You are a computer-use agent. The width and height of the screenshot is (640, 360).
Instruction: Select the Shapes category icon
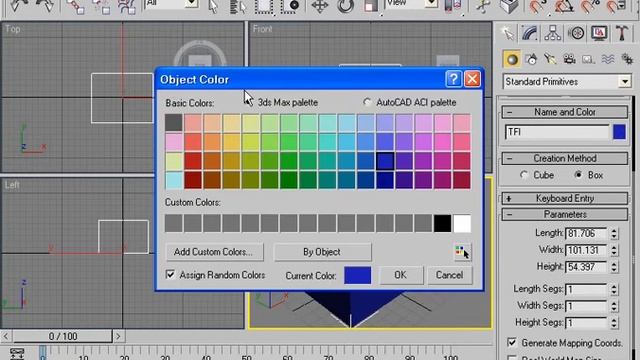coord(531,60)
